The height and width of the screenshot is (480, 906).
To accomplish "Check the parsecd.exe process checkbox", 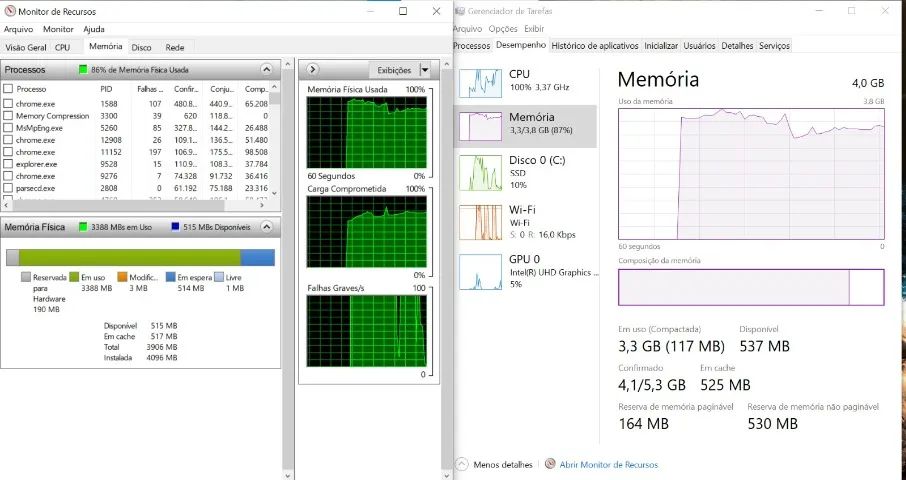I will click(8, 188).
